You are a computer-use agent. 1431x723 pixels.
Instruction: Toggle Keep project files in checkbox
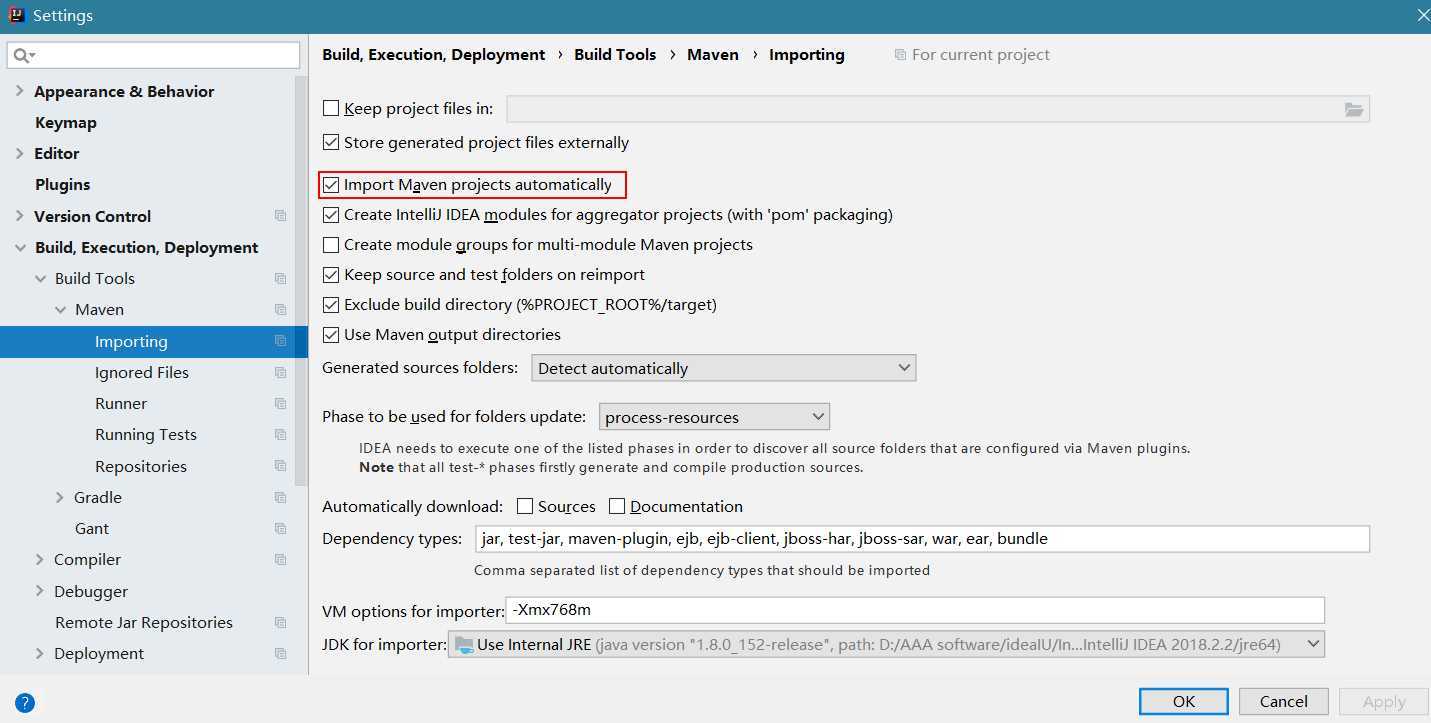pyautogui.click(x=331, y=109)
